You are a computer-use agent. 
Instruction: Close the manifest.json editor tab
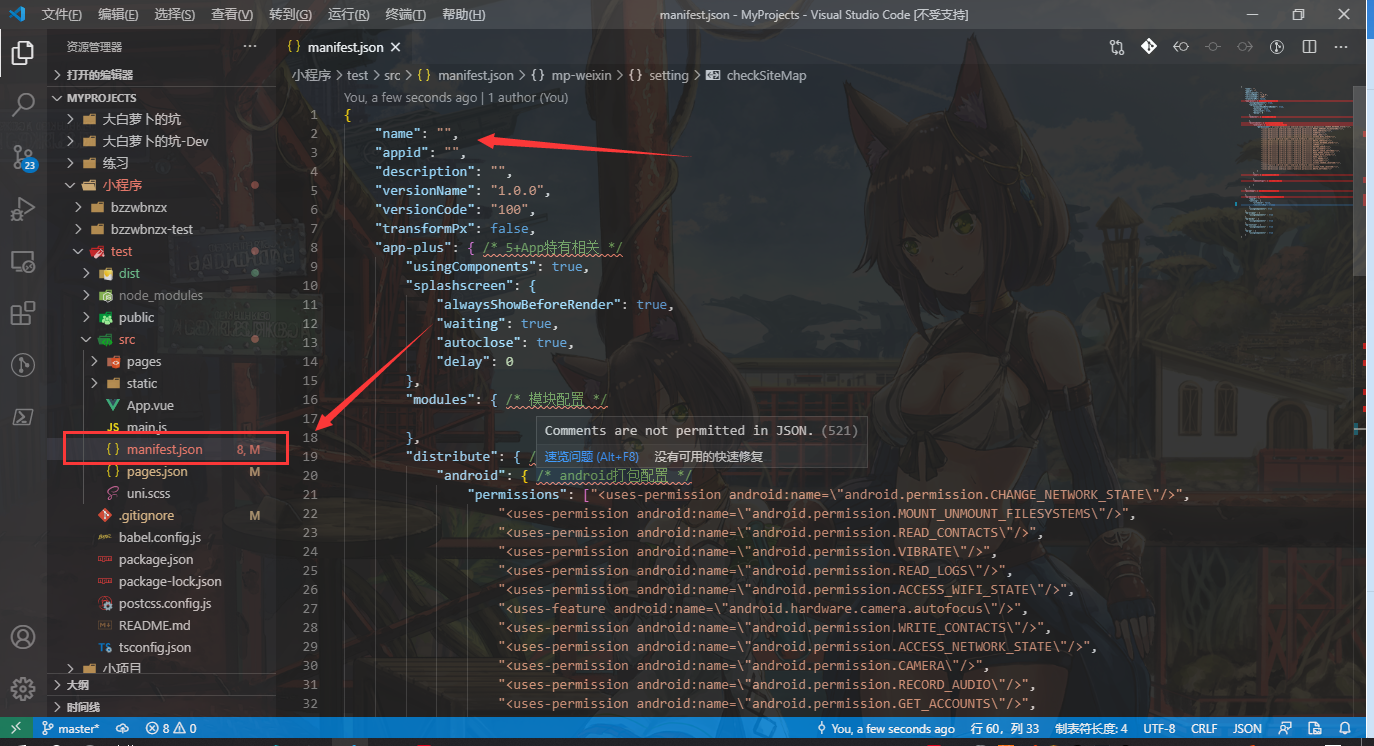pyautogui.click(x=395, y=47)
